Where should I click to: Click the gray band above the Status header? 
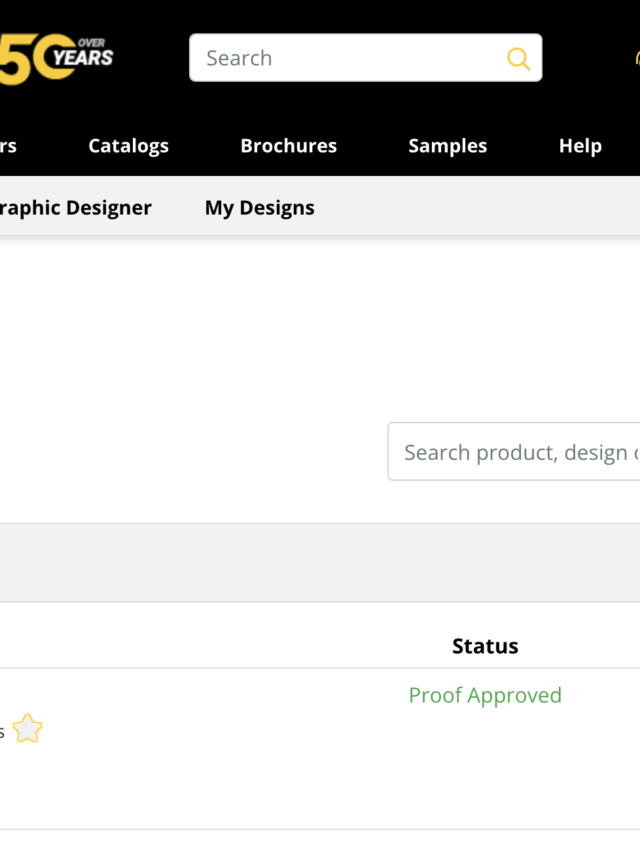320,562
